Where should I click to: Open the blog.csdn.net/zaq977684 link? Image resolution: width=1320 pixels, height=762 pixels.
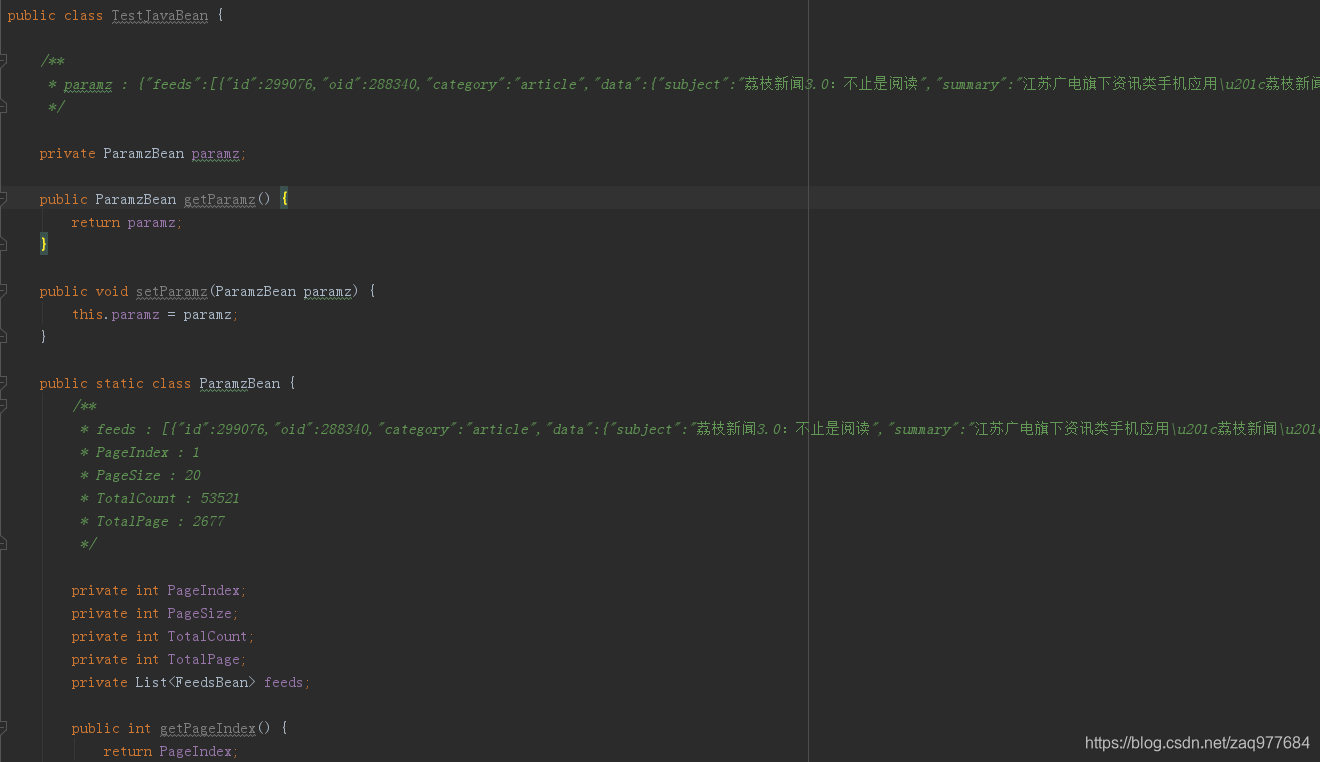click(x=1196, y=743)
